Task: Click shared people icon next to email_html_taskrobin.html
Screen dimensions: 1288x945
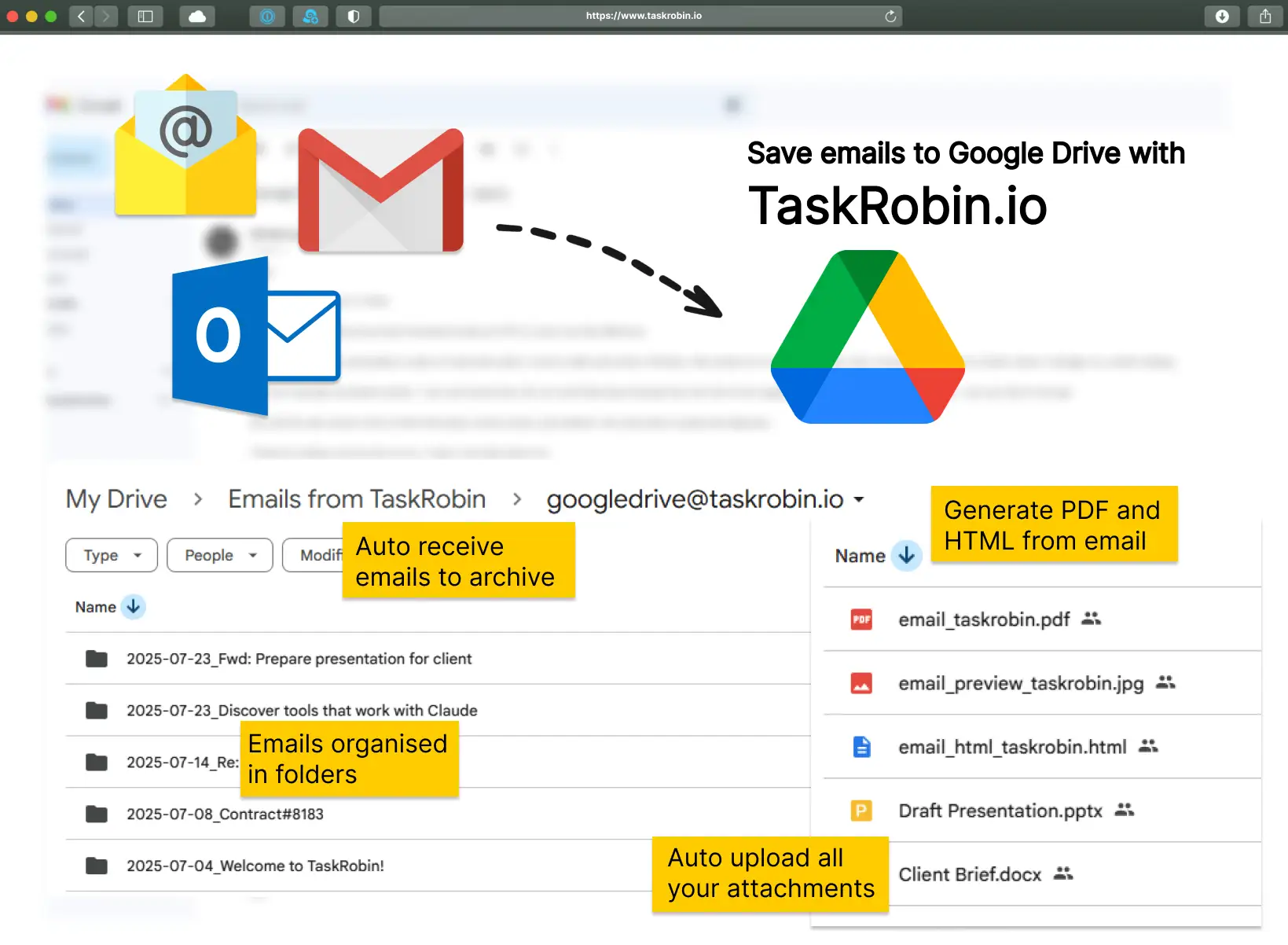Action: 1148,746
